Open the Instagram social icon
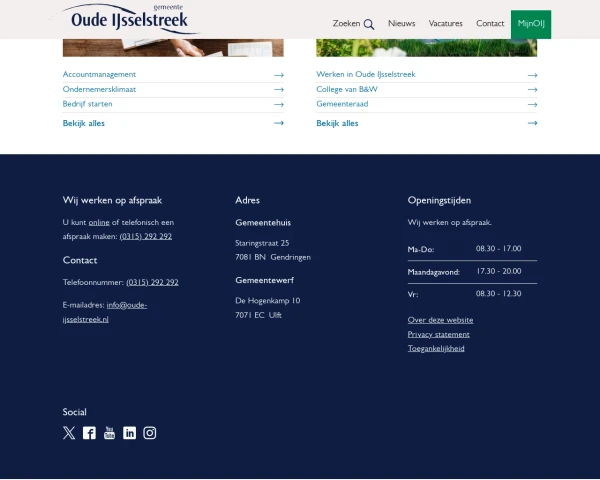This screenshot has height=480, width=600. (x=150, y=433)
